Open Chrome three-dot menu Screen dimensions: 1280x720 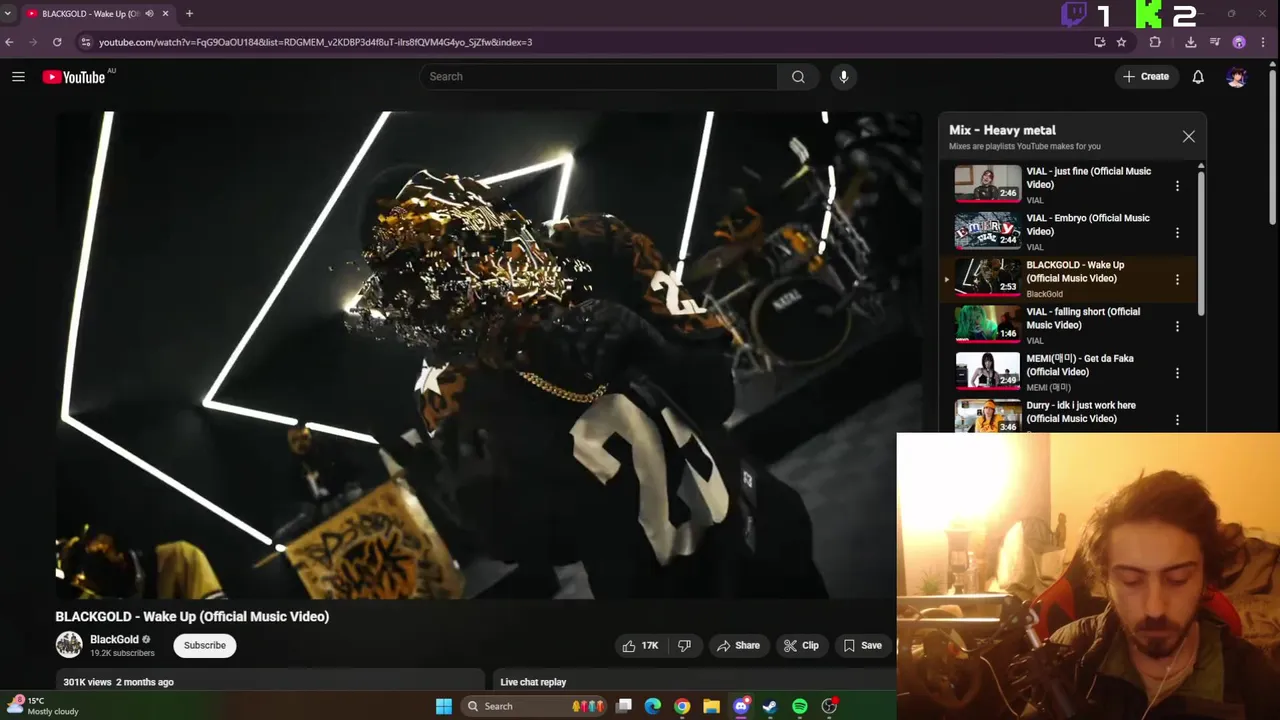(1264, 42)
